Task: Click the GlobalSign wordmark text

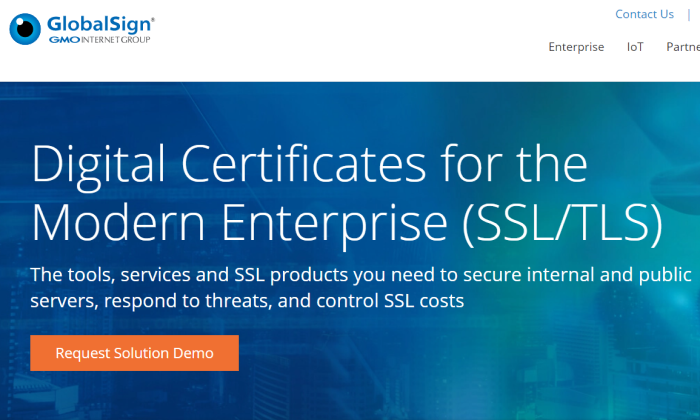Action: [x=100, y=24]
